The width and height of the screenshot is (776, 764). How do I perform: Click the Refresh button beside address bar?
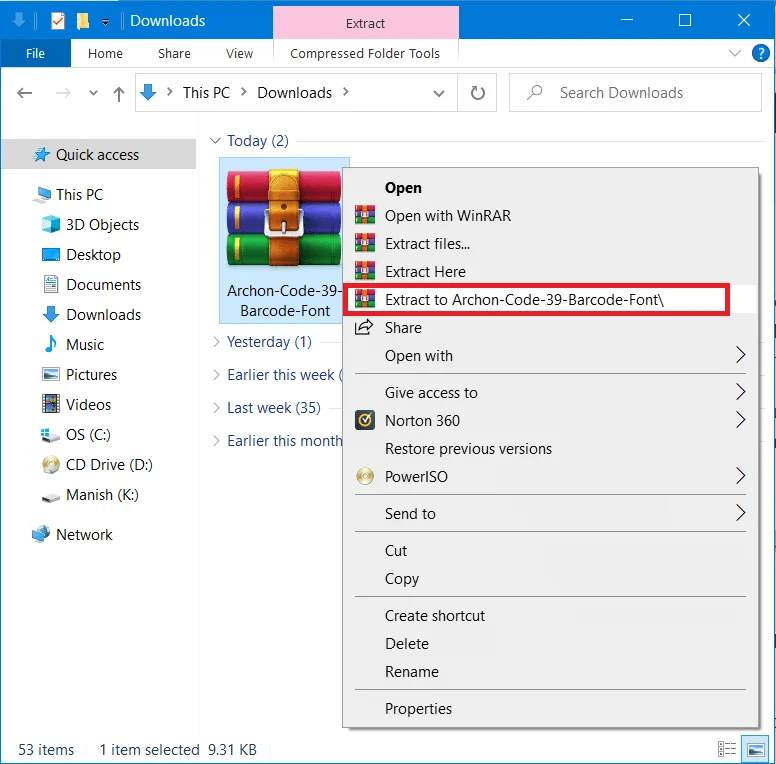coord(477,93)
